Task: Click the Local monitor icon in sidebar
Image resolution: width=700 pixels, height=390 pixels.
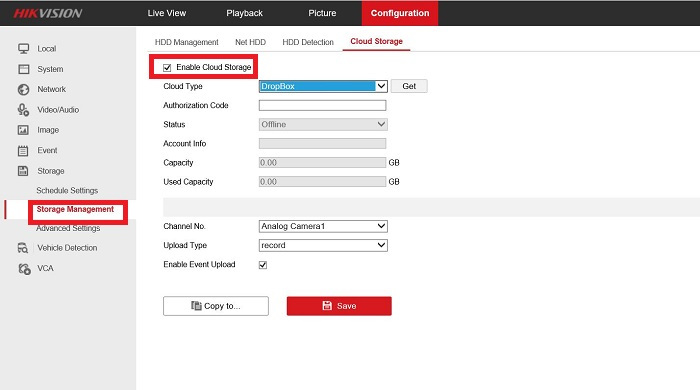Action: [24, 49]
